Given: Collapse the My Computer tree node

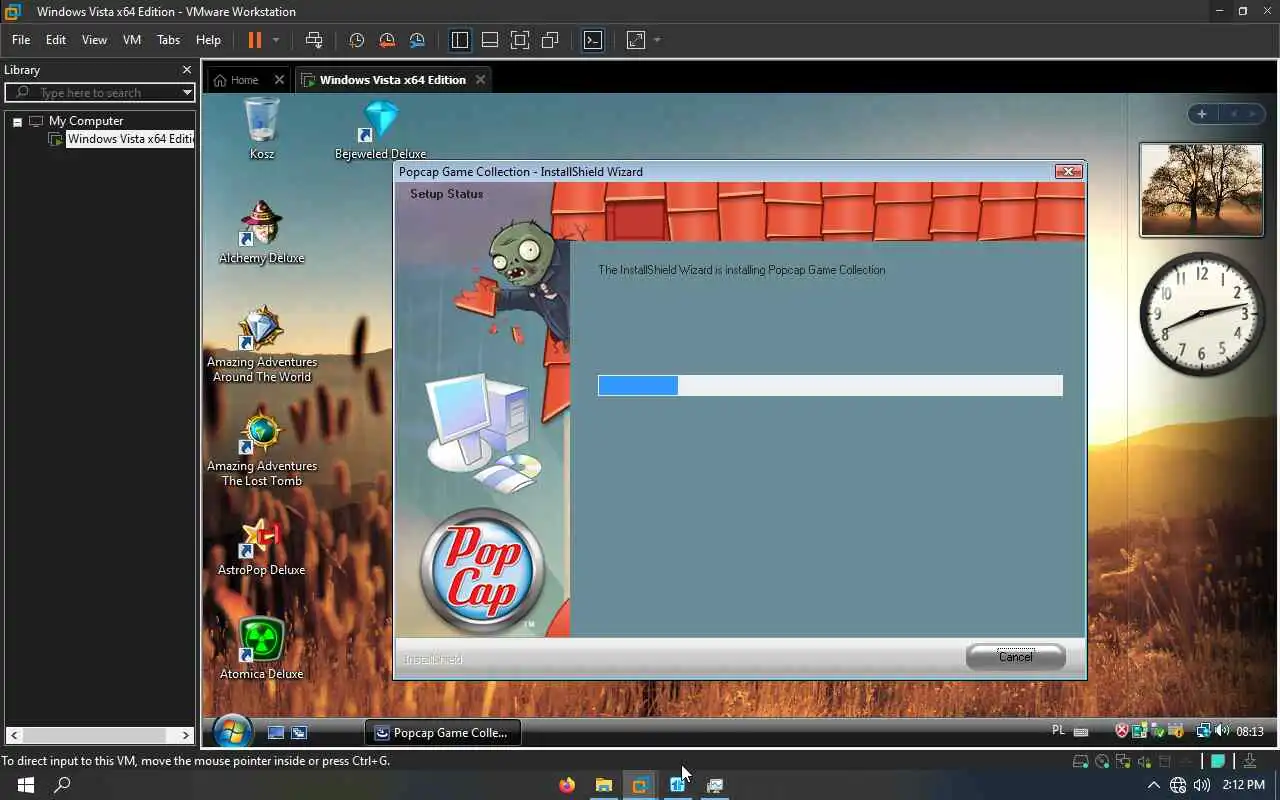Looking at the screenshot, I should [x=17, y=121].
